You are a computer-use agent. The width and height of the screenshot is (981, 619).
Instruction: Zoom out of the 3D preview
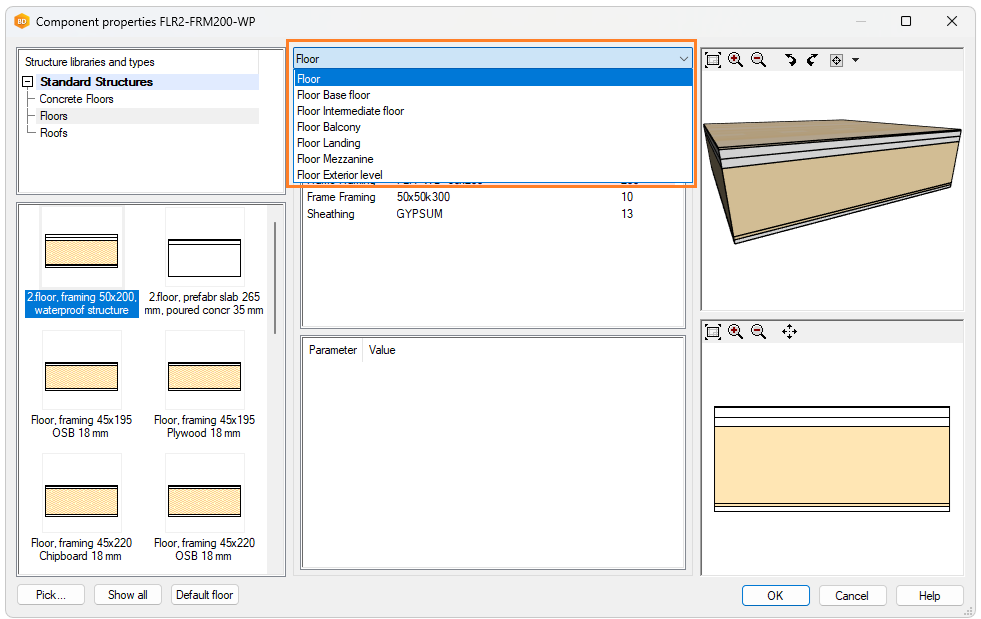758,60
